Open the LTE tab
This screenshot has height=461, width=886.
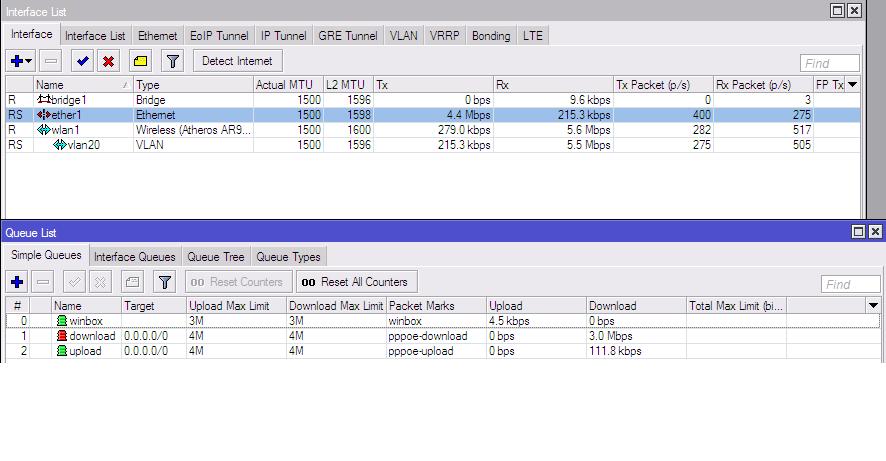coord(533,36)
